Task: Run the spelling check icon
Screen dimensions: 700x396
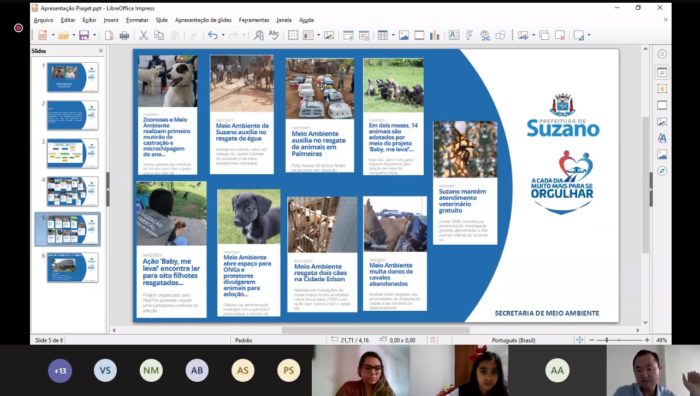Action: pyautogui.click(x=274, y=35)
